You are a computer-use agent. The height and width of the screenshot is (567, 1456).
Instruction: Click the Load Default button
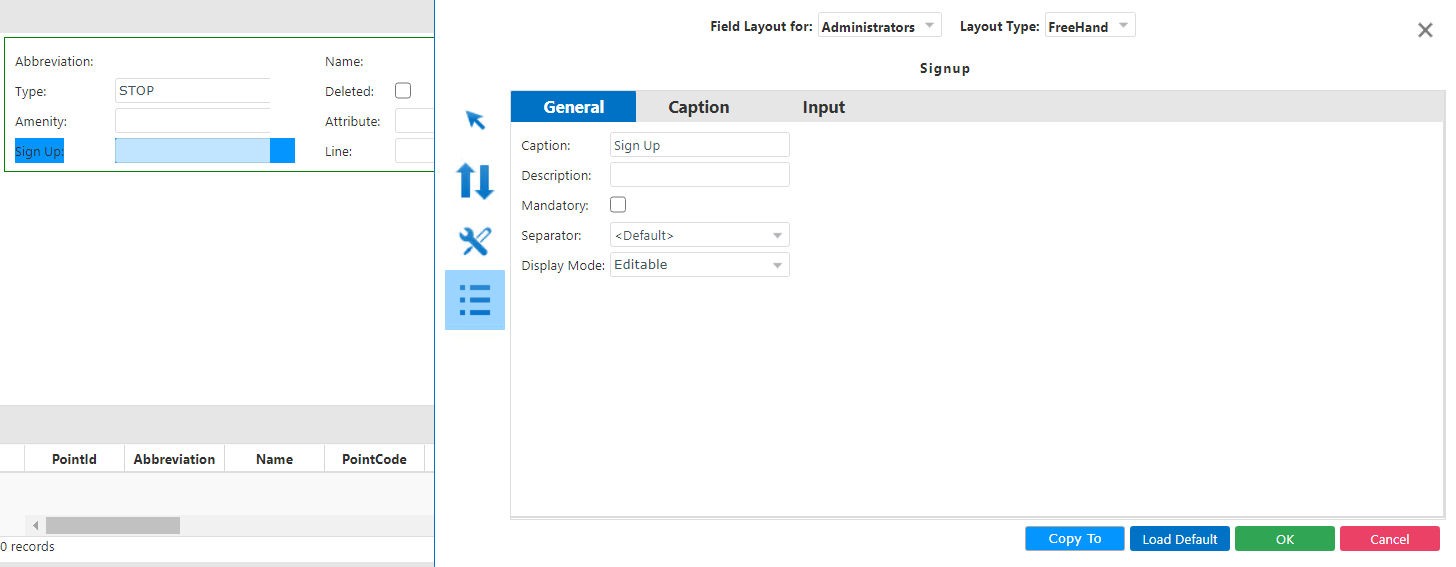point(1180,539)
